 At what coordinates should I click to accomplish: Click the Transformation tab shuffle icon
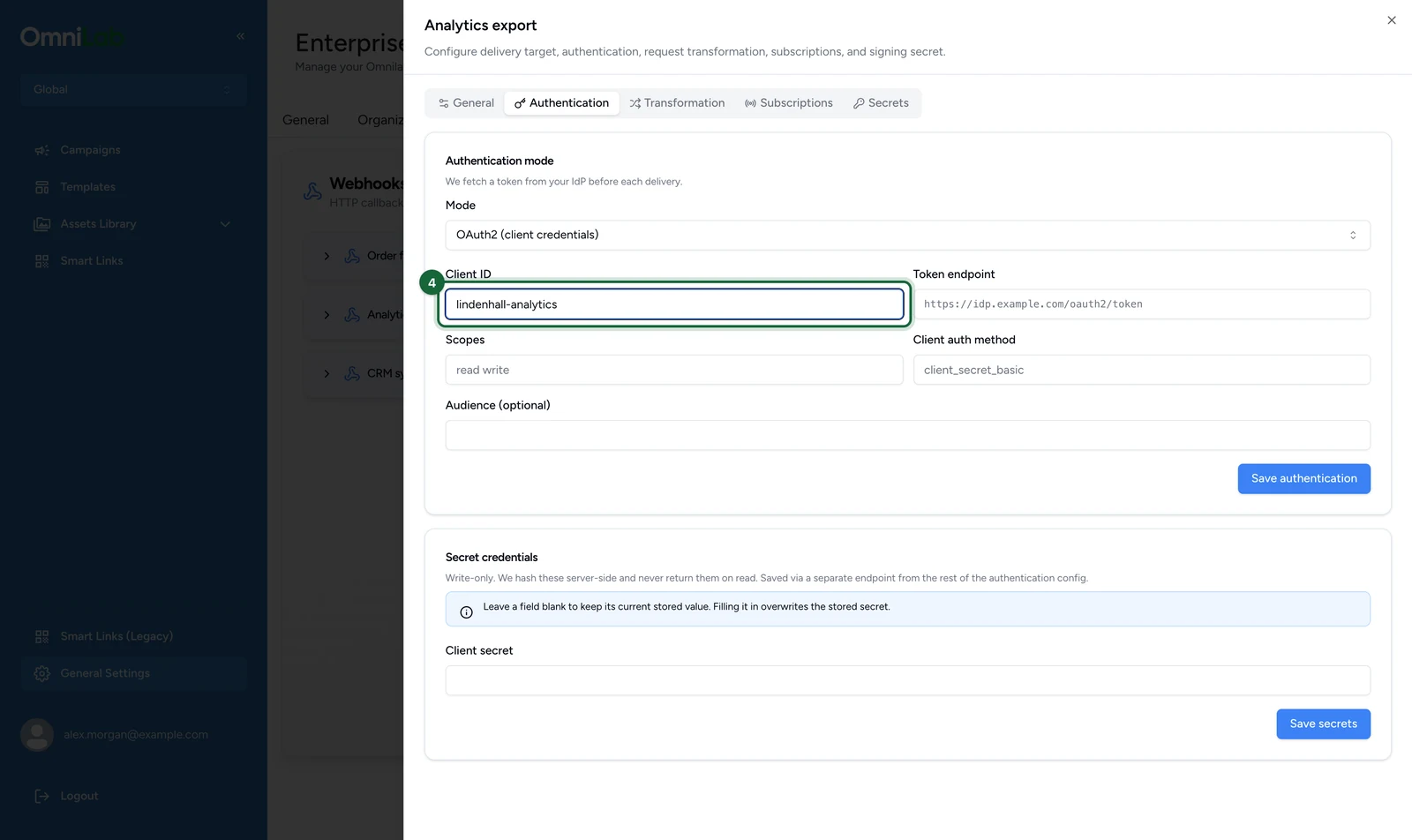pyautogui.click(x=635, y=103)
